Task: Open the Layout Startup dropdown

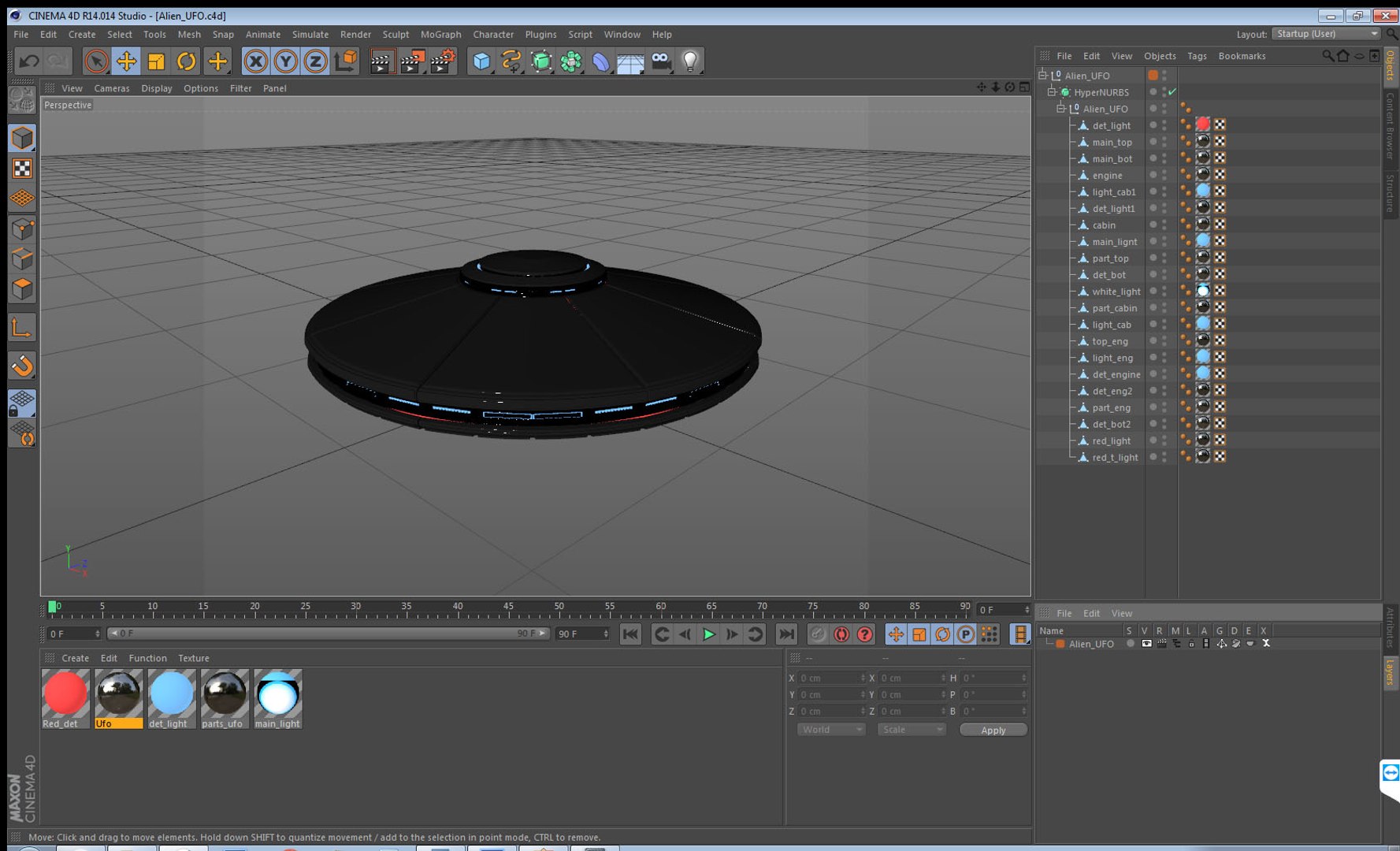Action: click(x=1327, y=34)
